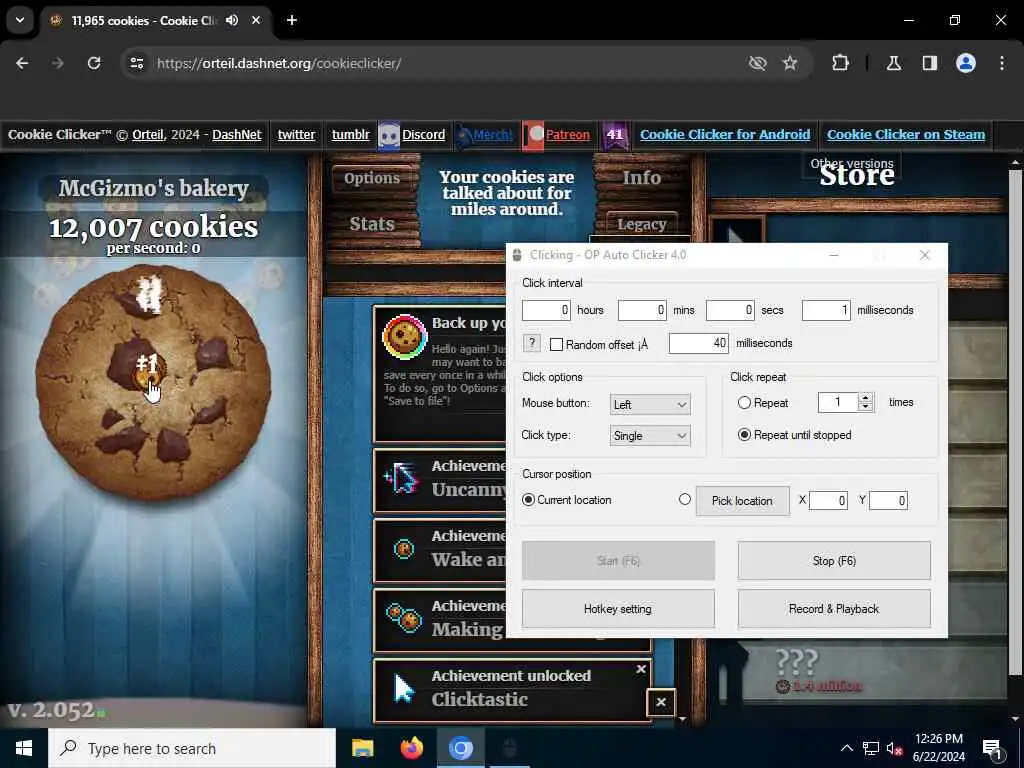The width and height of the screenshot is (1024, 768).
Task: Mute the Cookie Clicker tab audio
Action: click(x=232, y=20)
